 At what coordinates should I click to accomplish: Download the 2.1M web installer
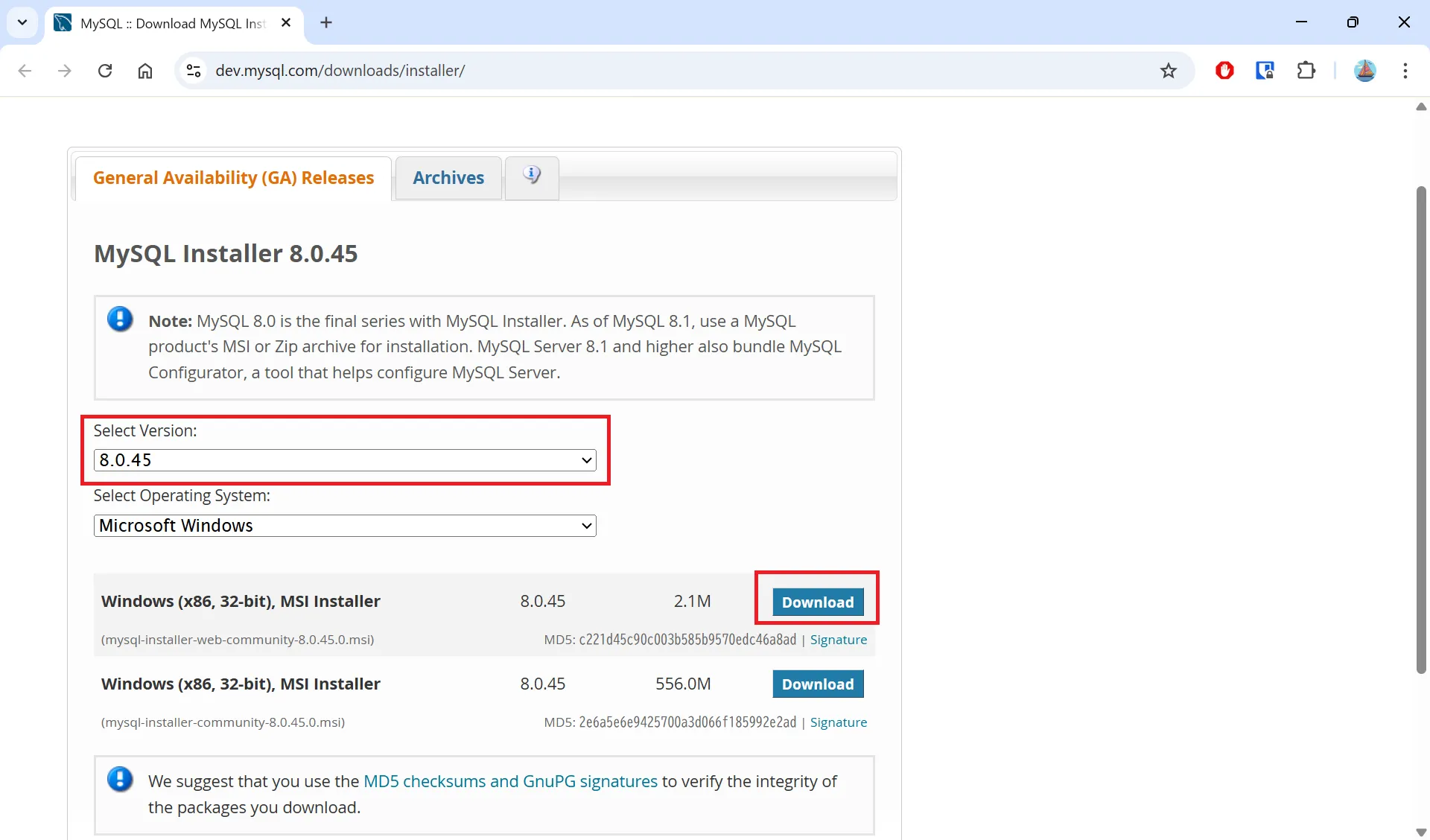click(x=817, y=602)
